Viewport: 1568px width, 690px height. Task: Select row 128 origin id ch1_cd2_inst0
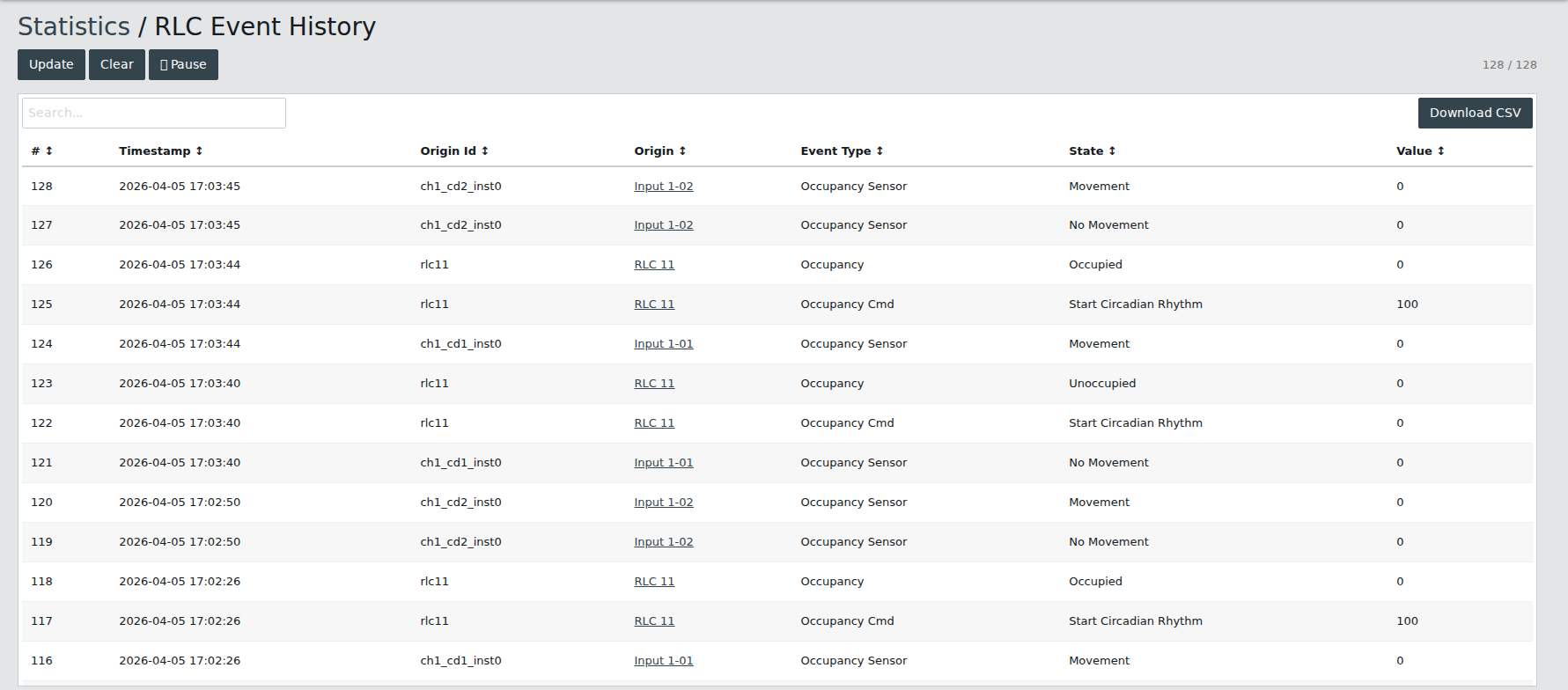tap(460, 186)
